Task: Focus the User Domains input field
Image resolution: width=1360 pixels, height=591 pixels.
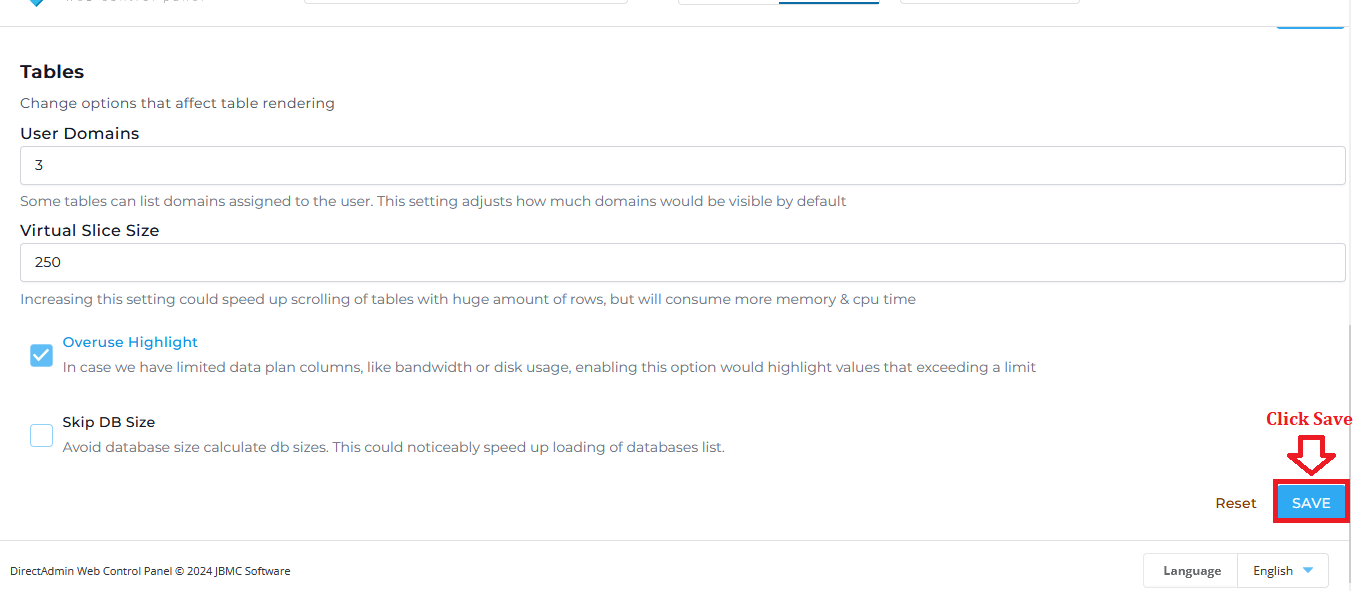Action: pos(682,165)
